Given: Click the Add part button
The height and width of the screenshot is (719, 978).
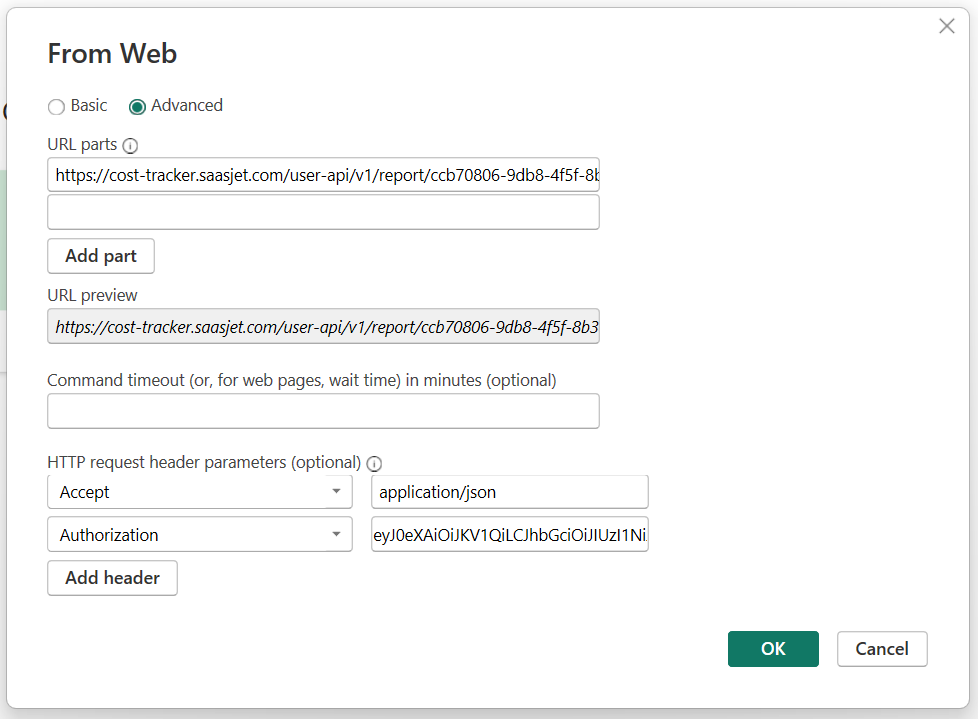Looking at the screenshot, I should (x=100, y=256).
